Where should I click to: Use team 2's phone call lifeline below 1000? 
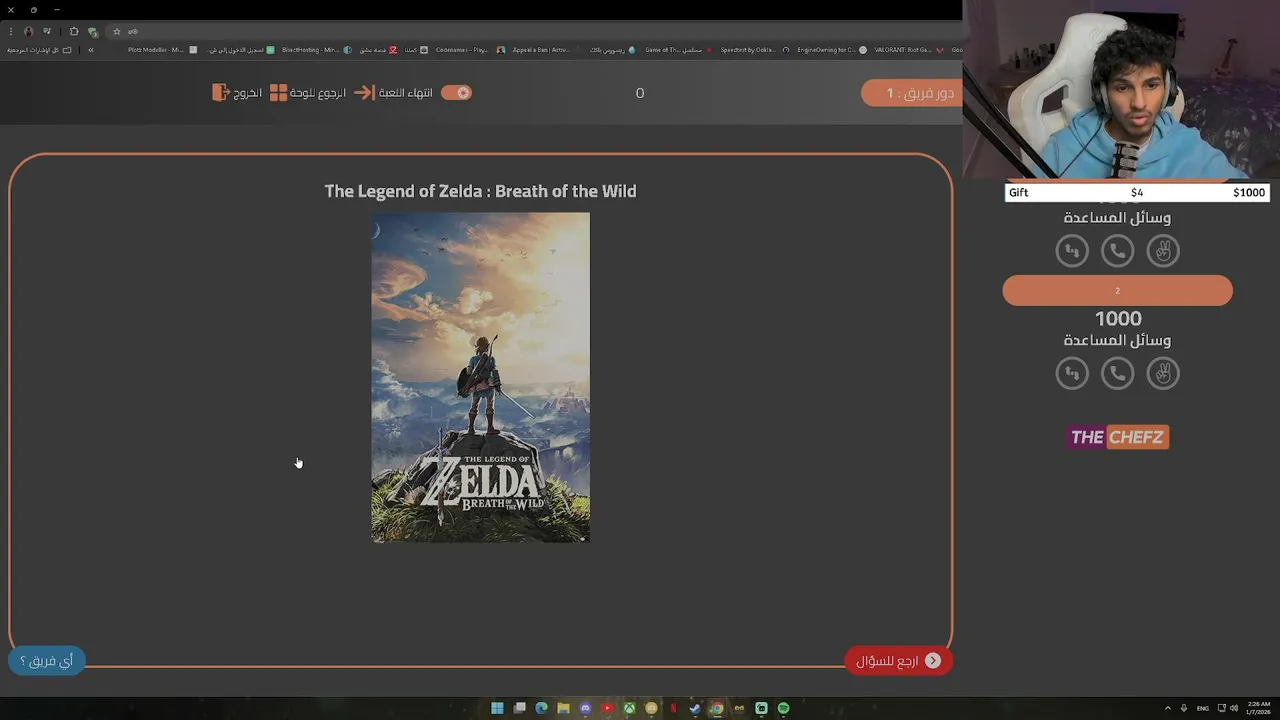coord(1117,373)
